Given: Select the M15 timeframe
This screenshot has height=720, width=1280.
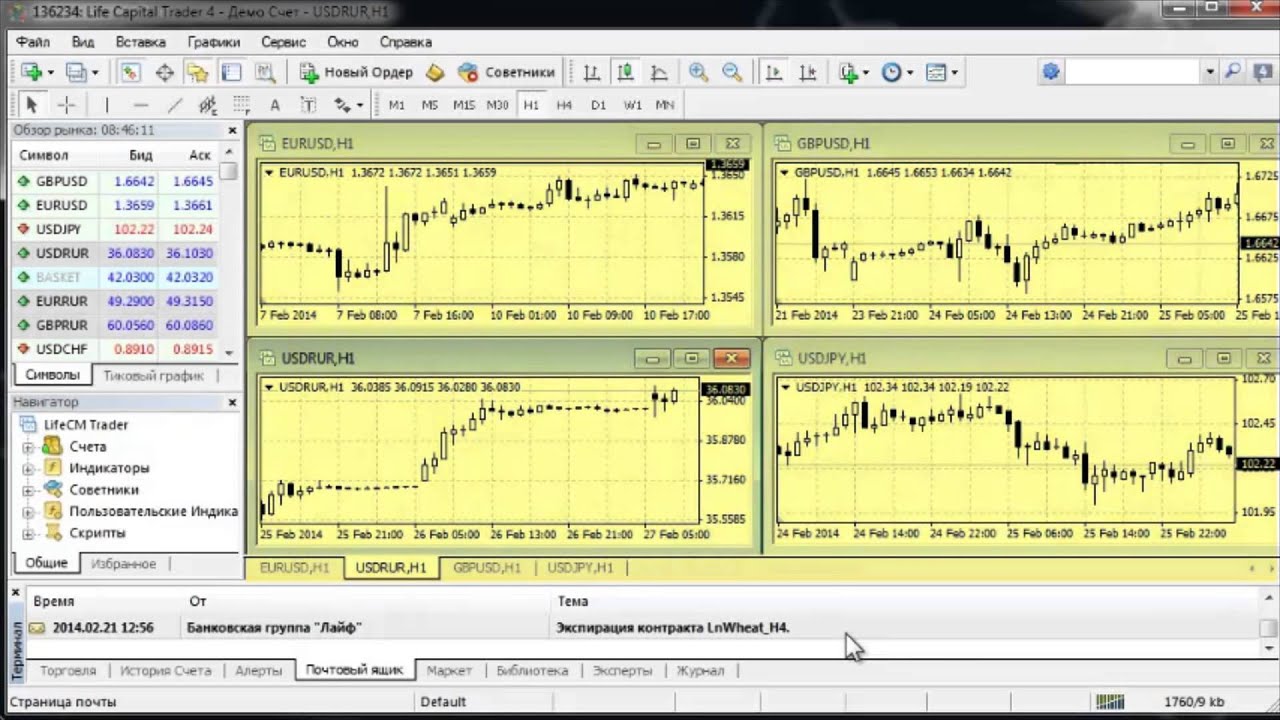Looking at the screenshot, I should tap(463, 104).
